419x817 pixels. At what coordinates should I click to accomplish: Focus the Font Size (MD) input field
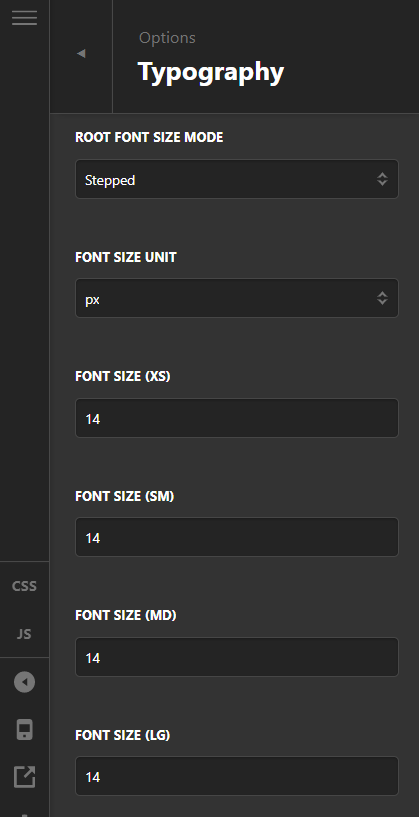tap(237, 657)
